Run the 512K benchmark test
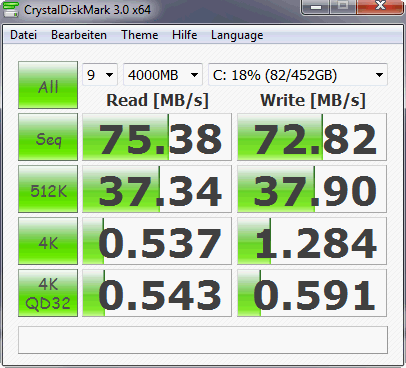This screenshot has height=368, width=406. click(48, 189)
